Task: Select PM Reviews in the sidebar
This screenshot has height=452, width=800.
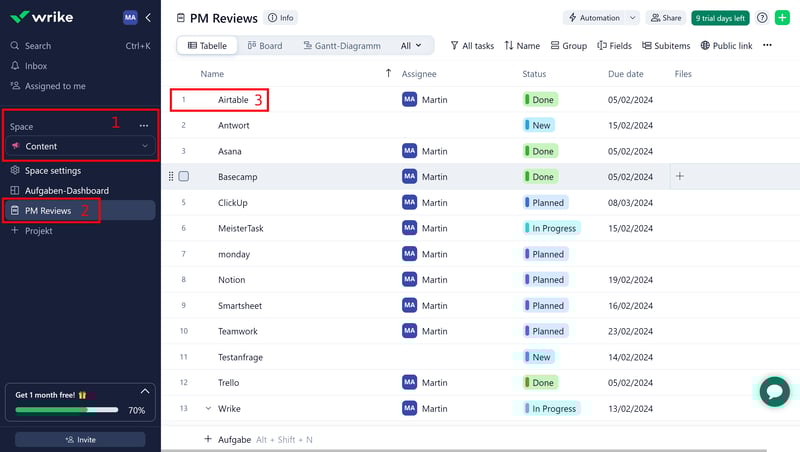Action: point(80,210)
